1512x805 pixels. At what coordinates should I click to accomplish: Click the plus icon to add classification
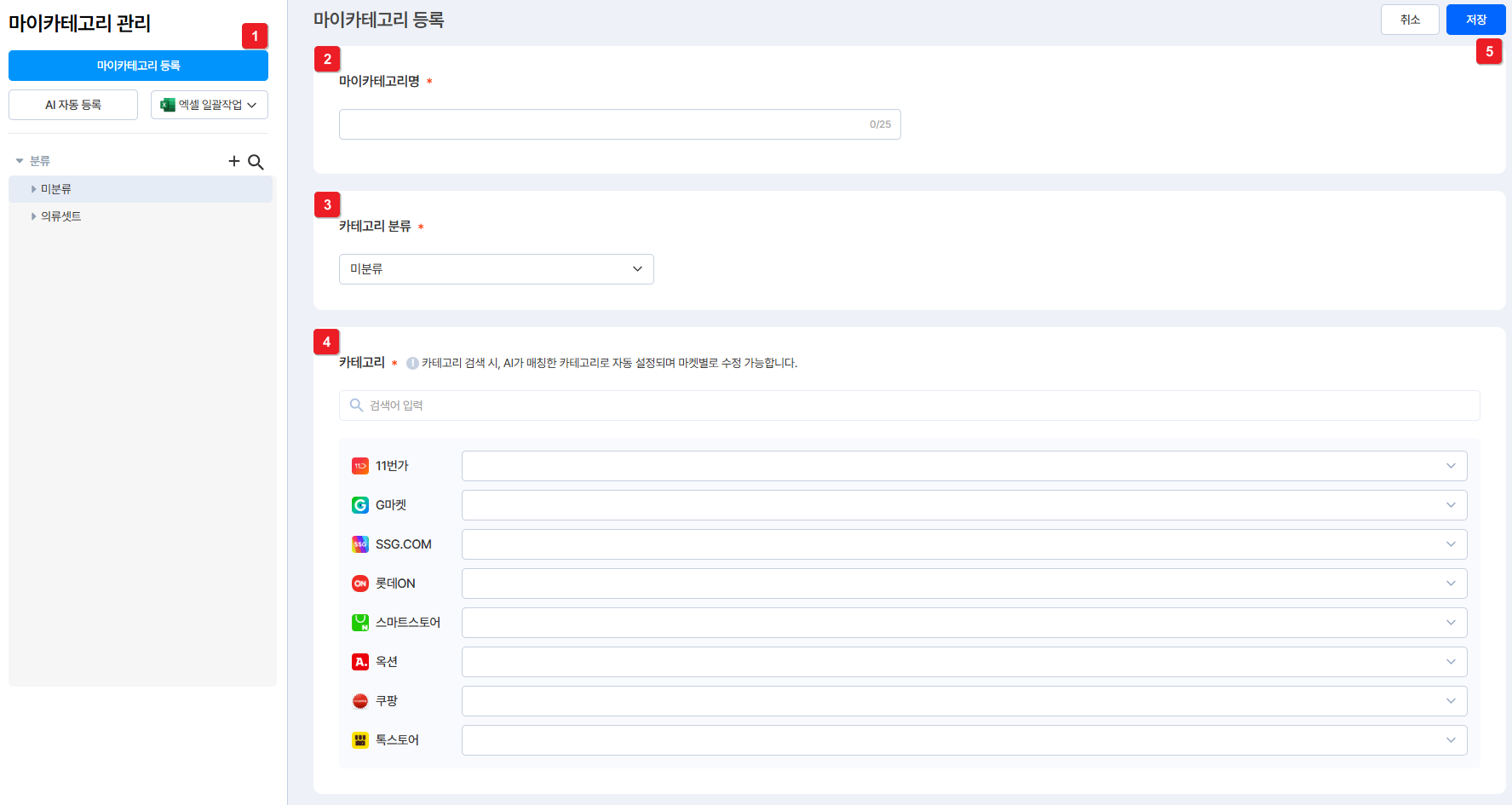tap(234, 161)
